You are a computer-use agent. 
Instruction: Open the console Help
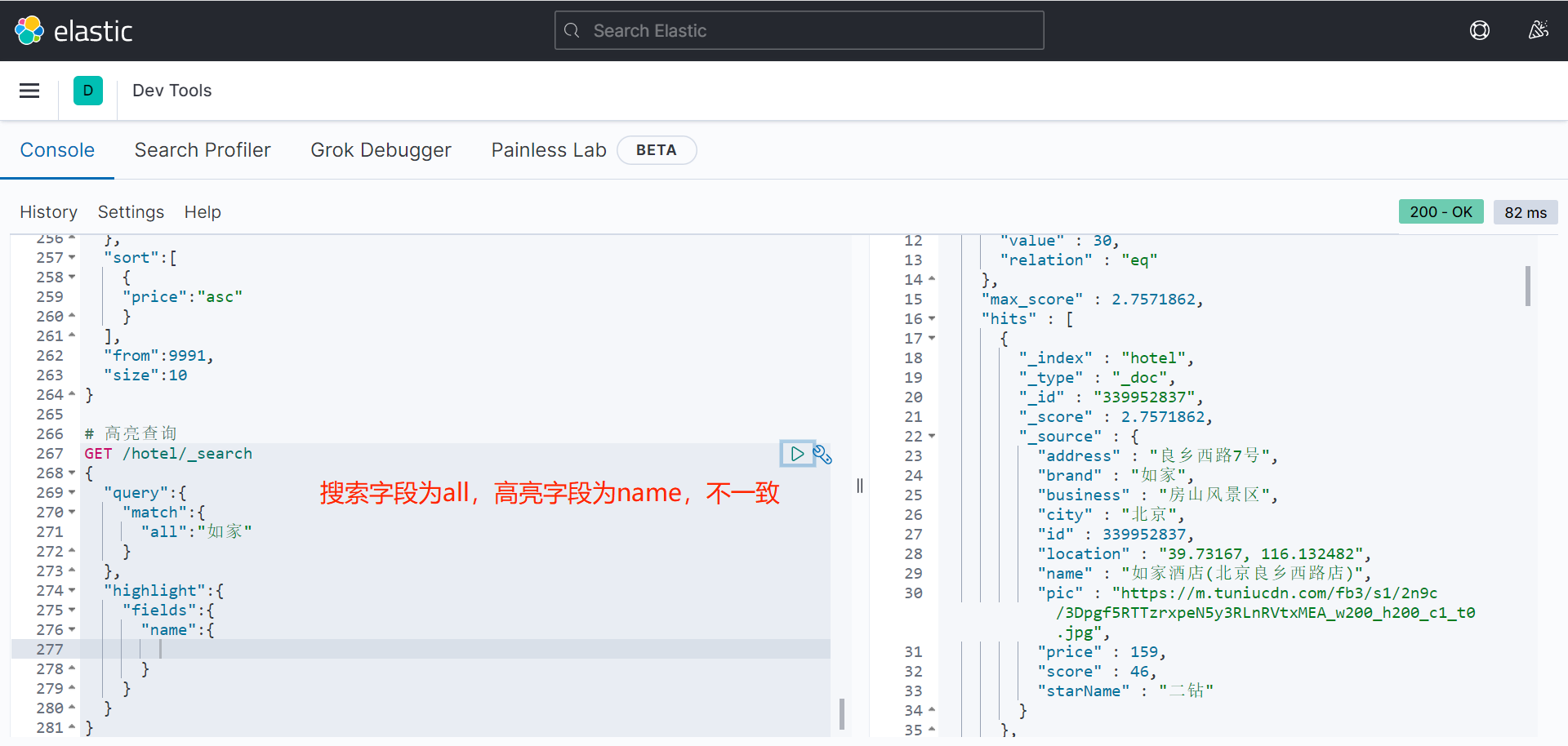point(203,212)
